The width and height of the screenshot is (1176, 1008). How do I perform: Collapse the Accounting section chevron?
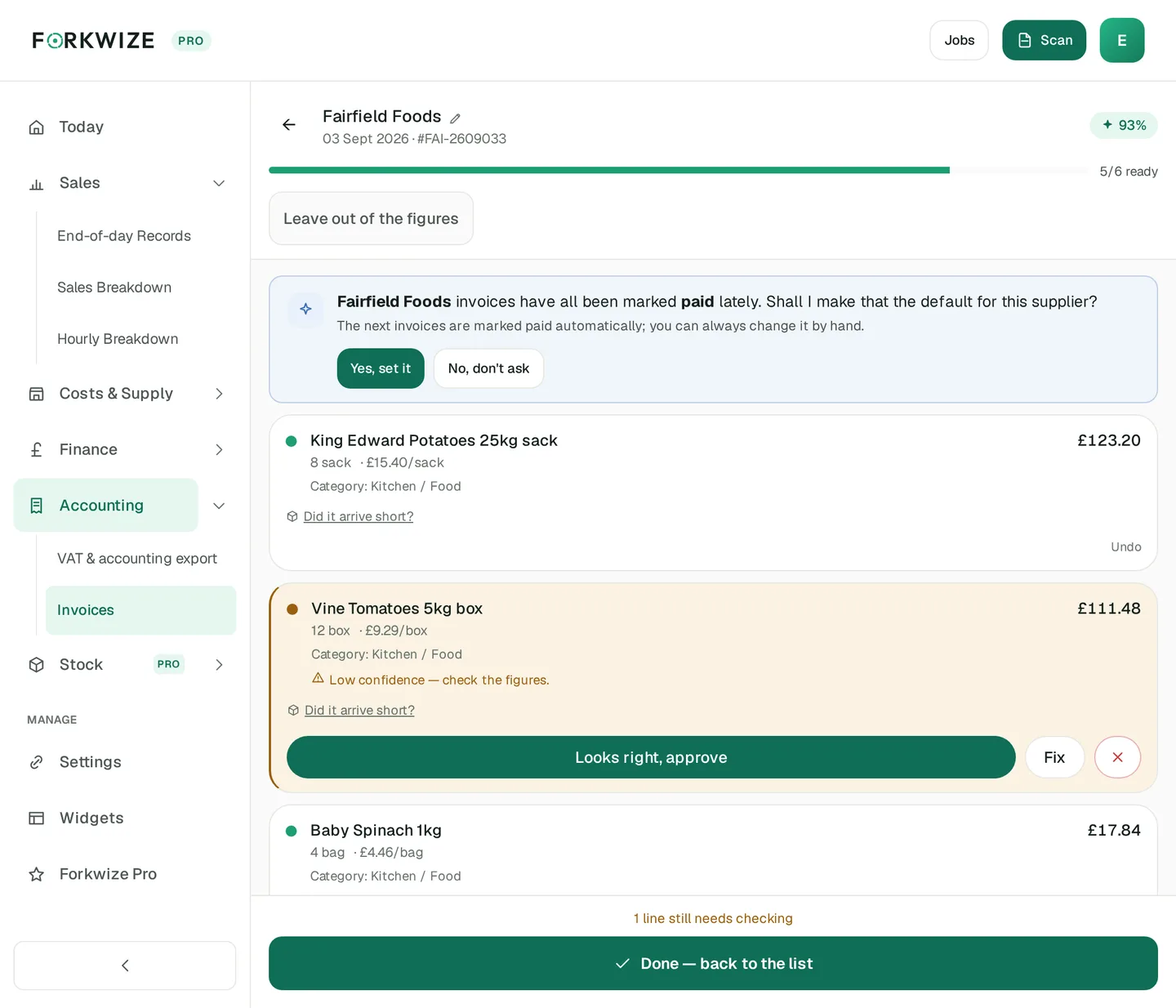[x=219, y=506]
